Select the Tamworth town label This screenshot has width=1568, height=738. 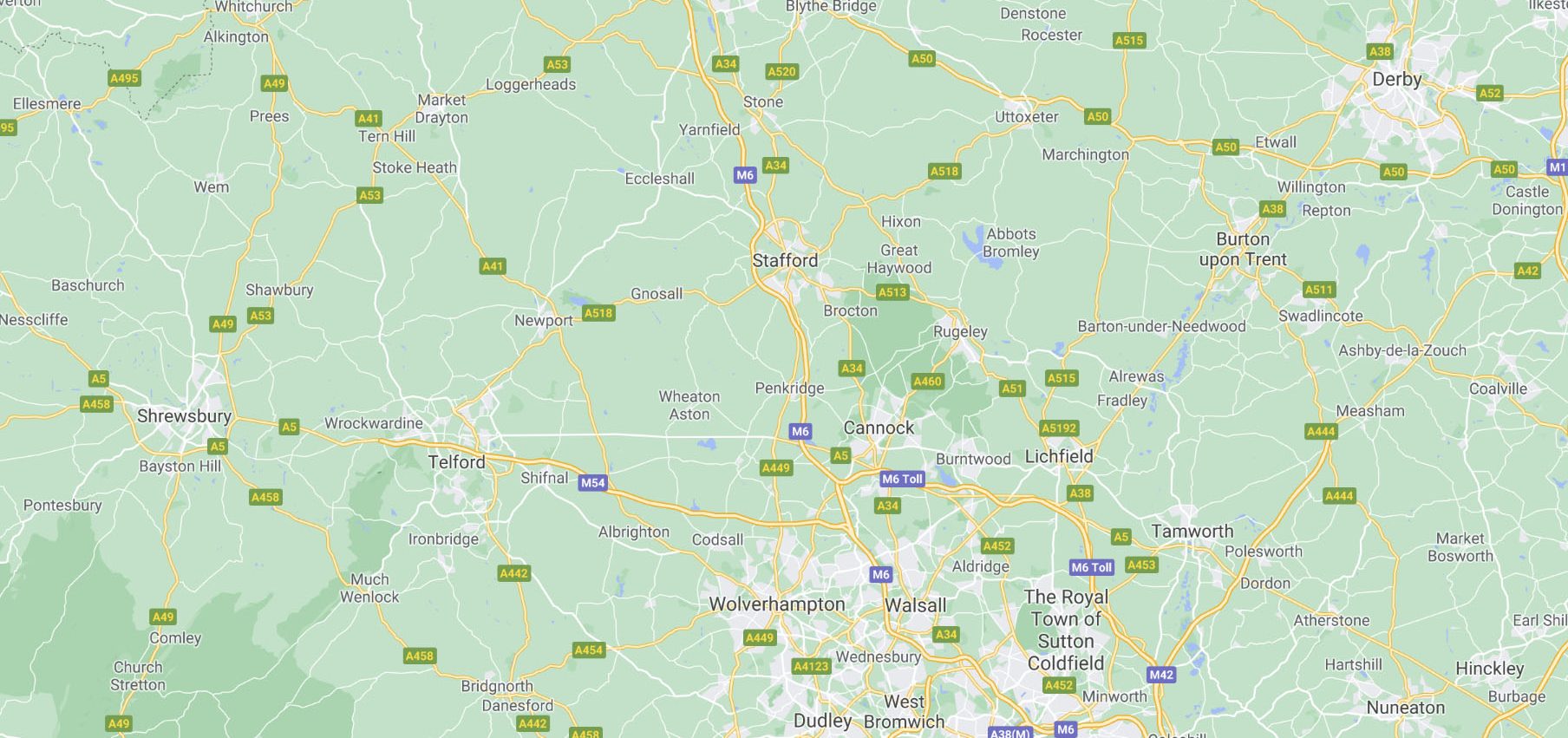pyautogui.click(x=1192, y=532)
